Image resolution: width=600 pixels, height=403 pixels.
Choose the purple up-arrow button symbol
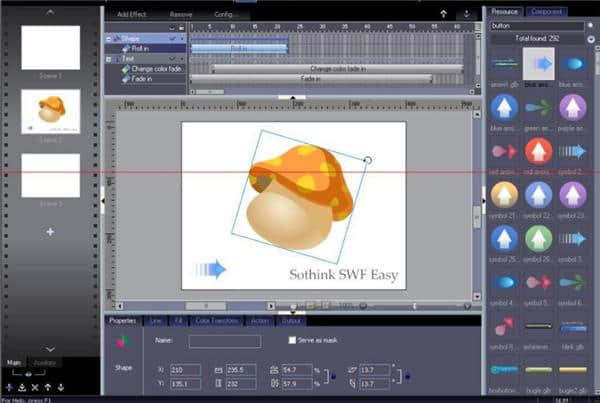point(574,107)
